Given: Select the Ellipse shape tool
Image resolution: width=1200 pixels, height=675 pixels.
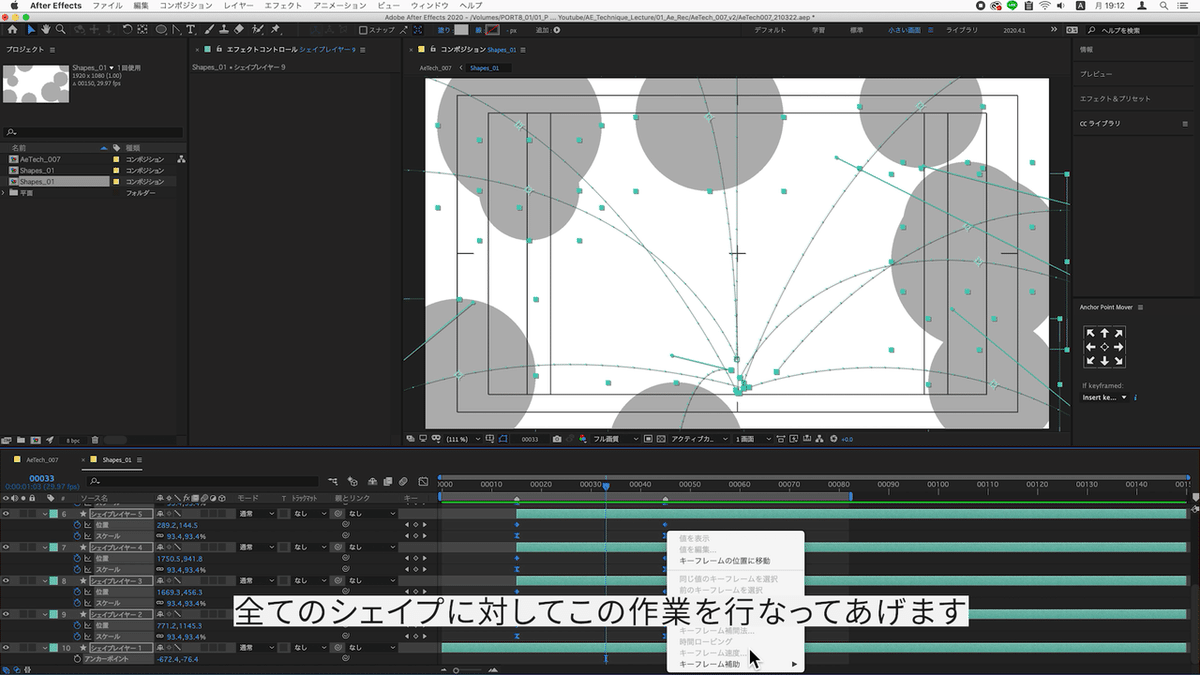Looking at the screenshot, I should [161, 30].
